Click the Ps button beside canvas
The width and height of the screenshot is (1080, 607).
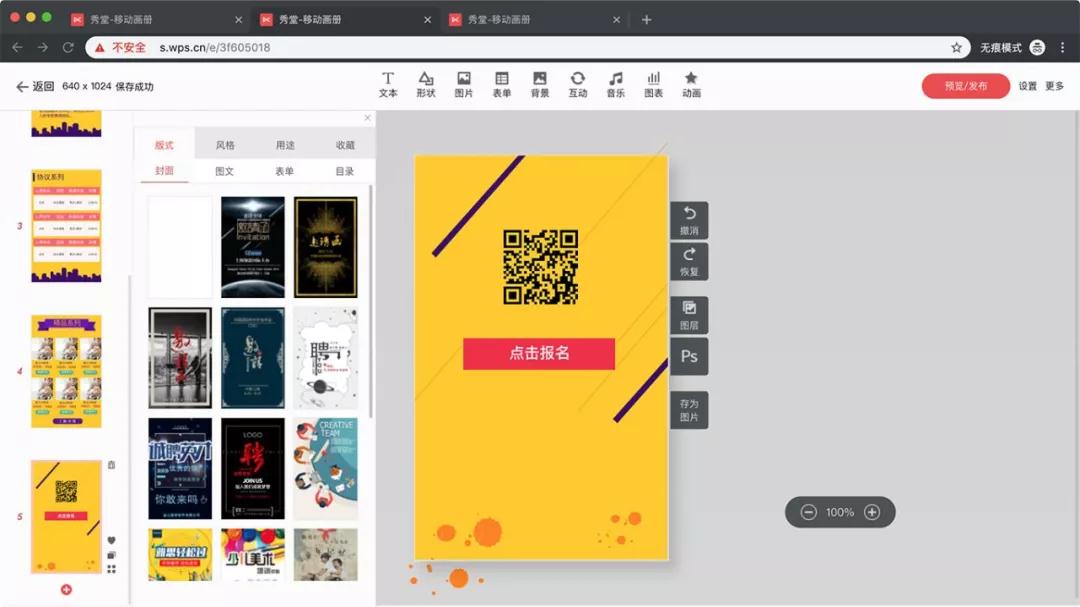[x=689, y=356]
